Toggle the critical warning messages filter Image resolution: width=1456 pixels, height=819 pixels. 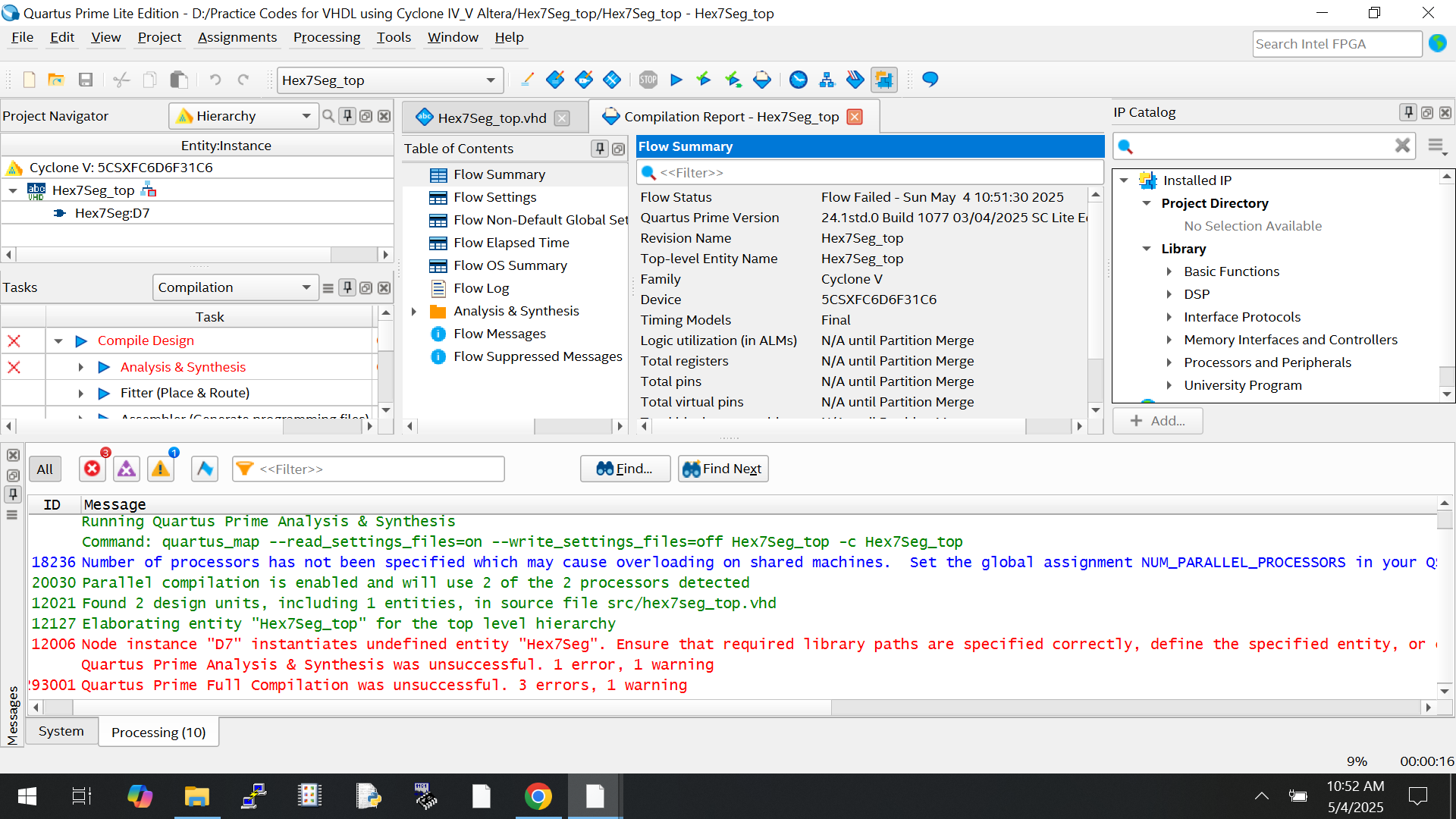(127, 469)
